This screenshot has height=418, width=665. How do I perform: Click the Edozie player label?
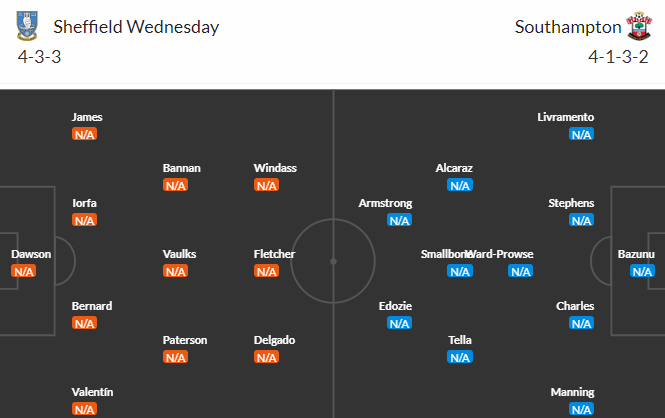(x=395, y=306)
